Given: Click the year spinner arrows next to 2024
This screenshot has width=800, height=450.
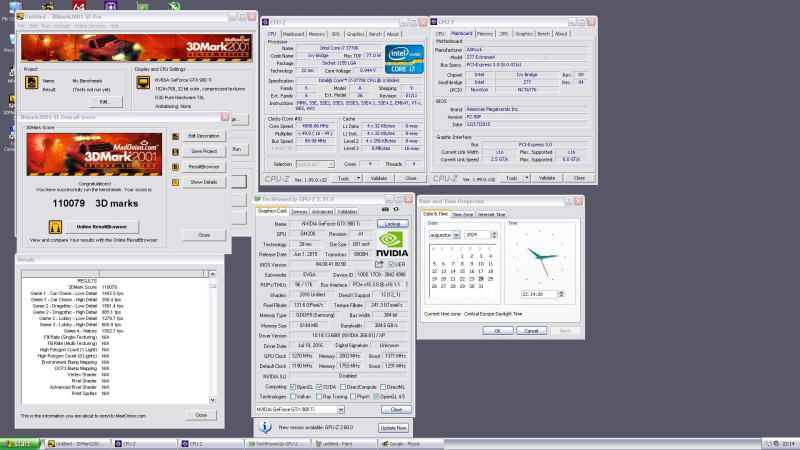Looking at the screenshot, I should [494, 235].
